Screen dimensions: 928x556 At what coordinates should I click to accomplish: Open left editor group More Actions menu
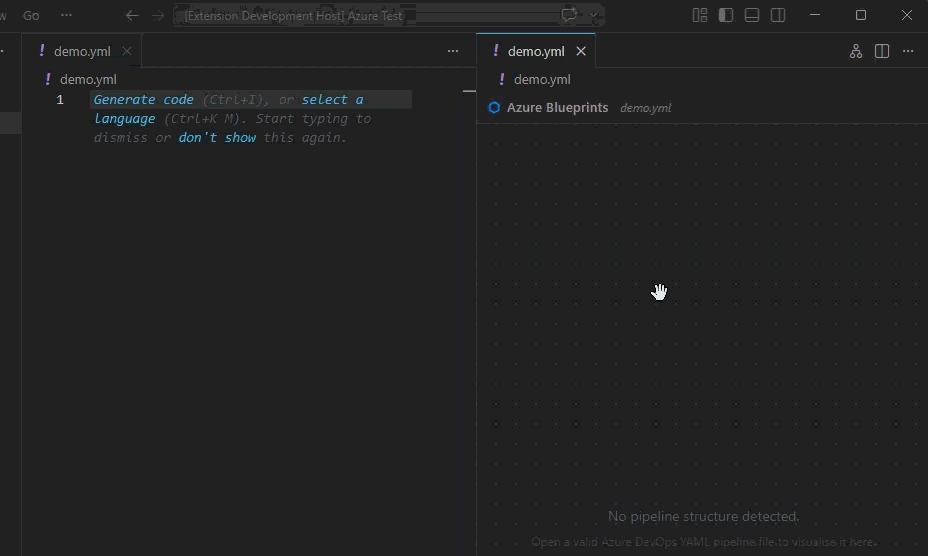453,52
